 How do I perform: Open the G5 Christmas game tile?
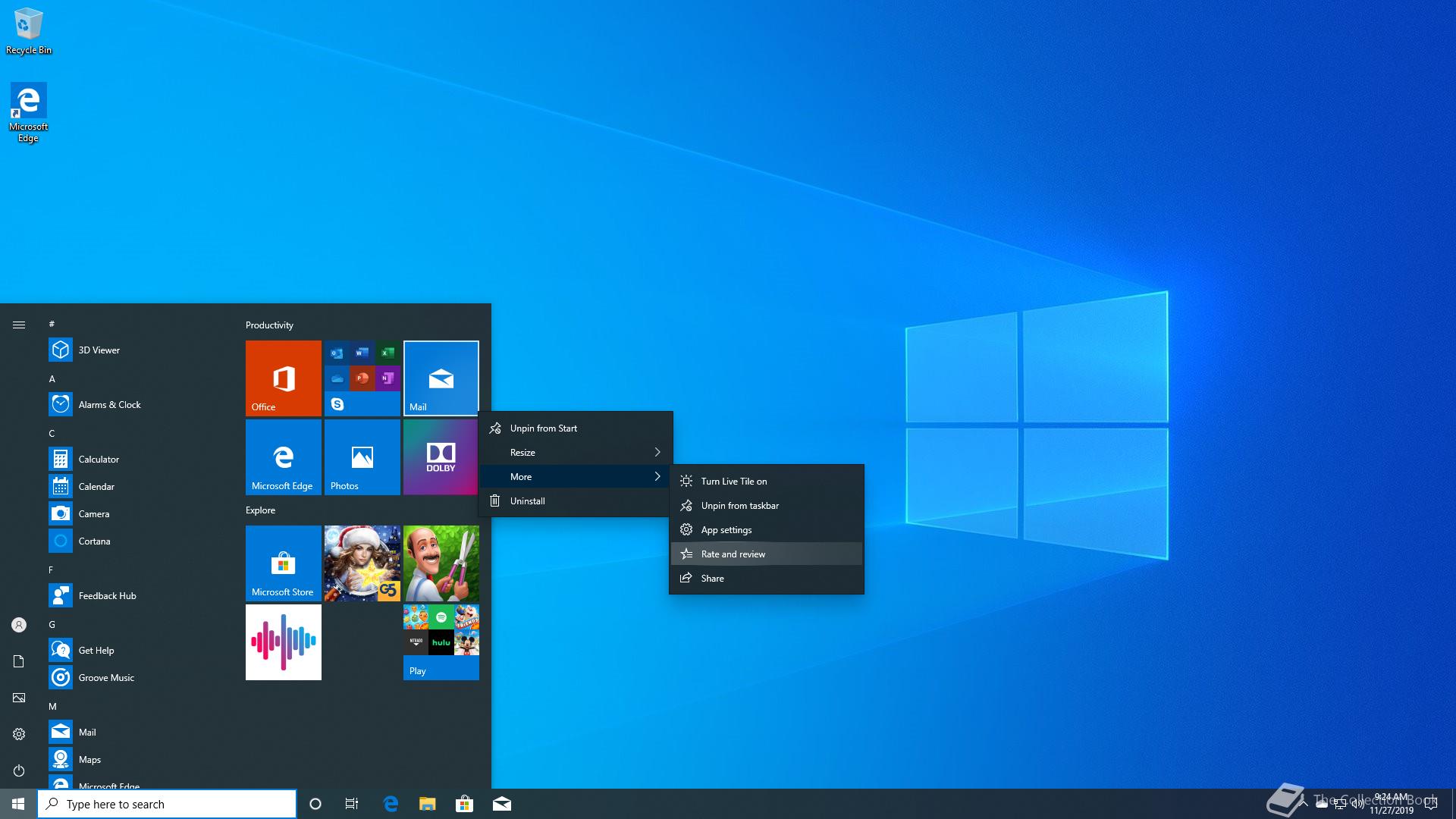(x=362, y=563)
